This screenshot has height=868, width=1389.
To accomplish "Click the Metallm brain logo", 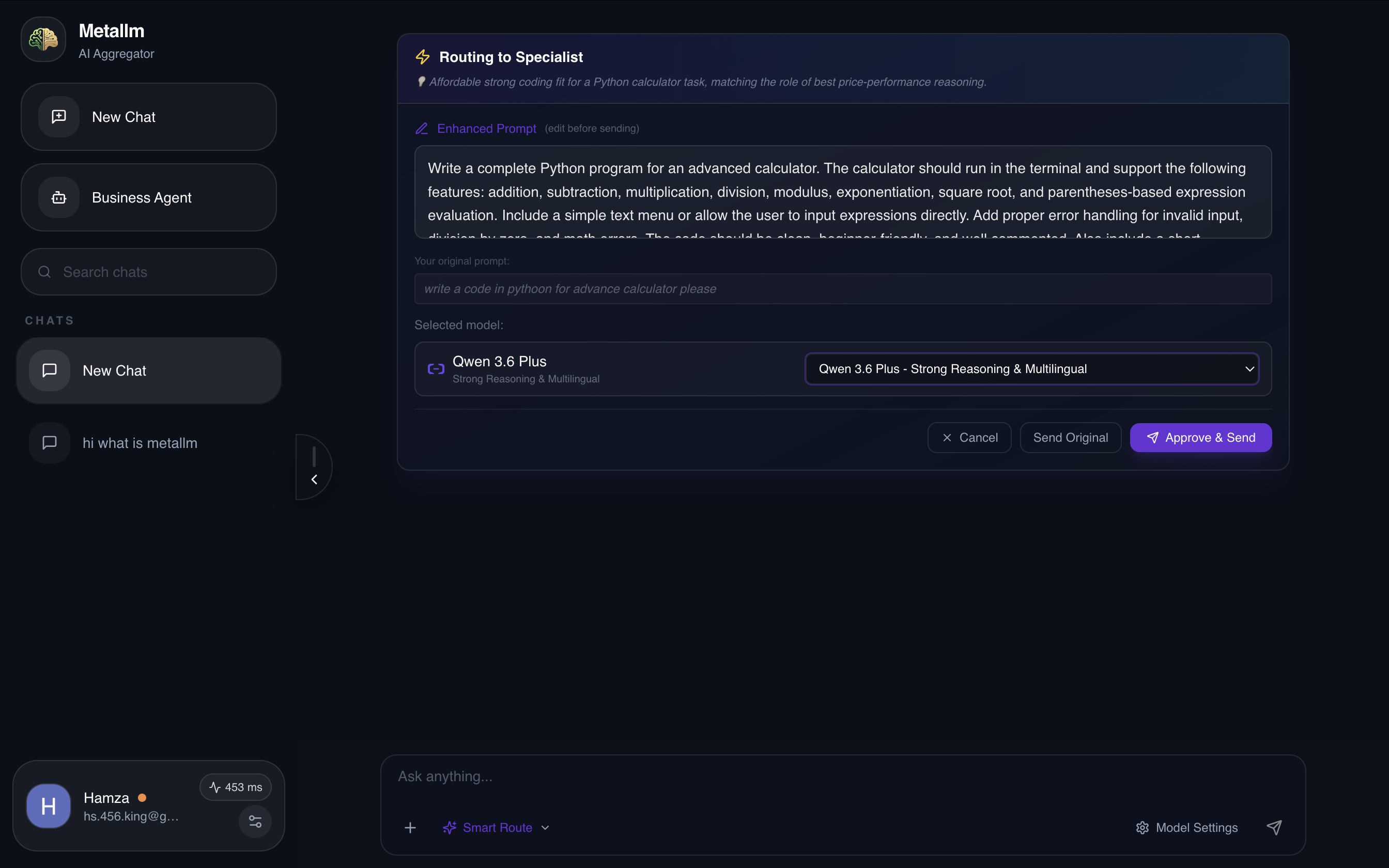I will 43,39.
